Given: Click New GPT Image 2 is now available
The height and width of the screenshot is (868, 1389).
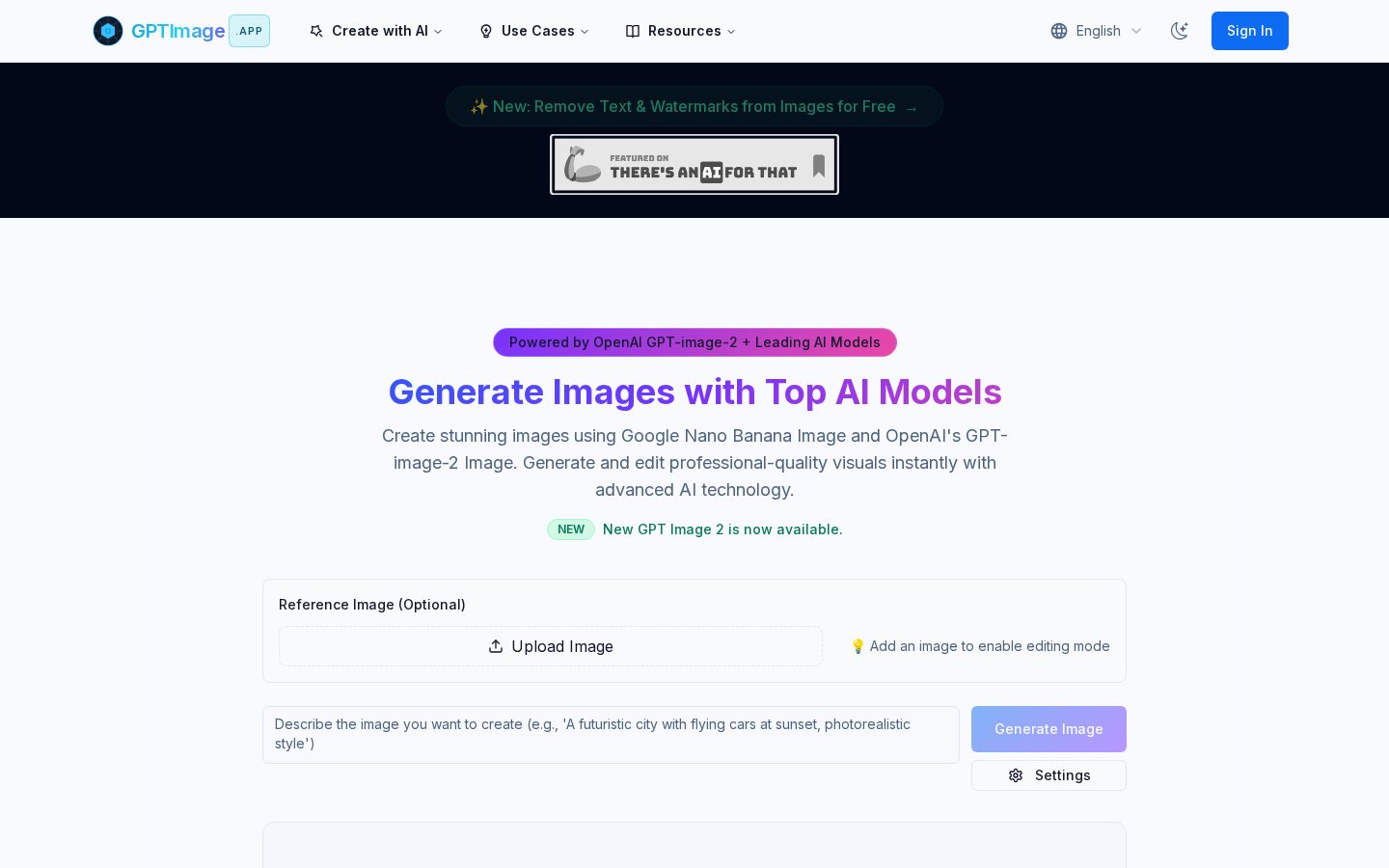Looking at the screenshot, I should click(722, 529).
